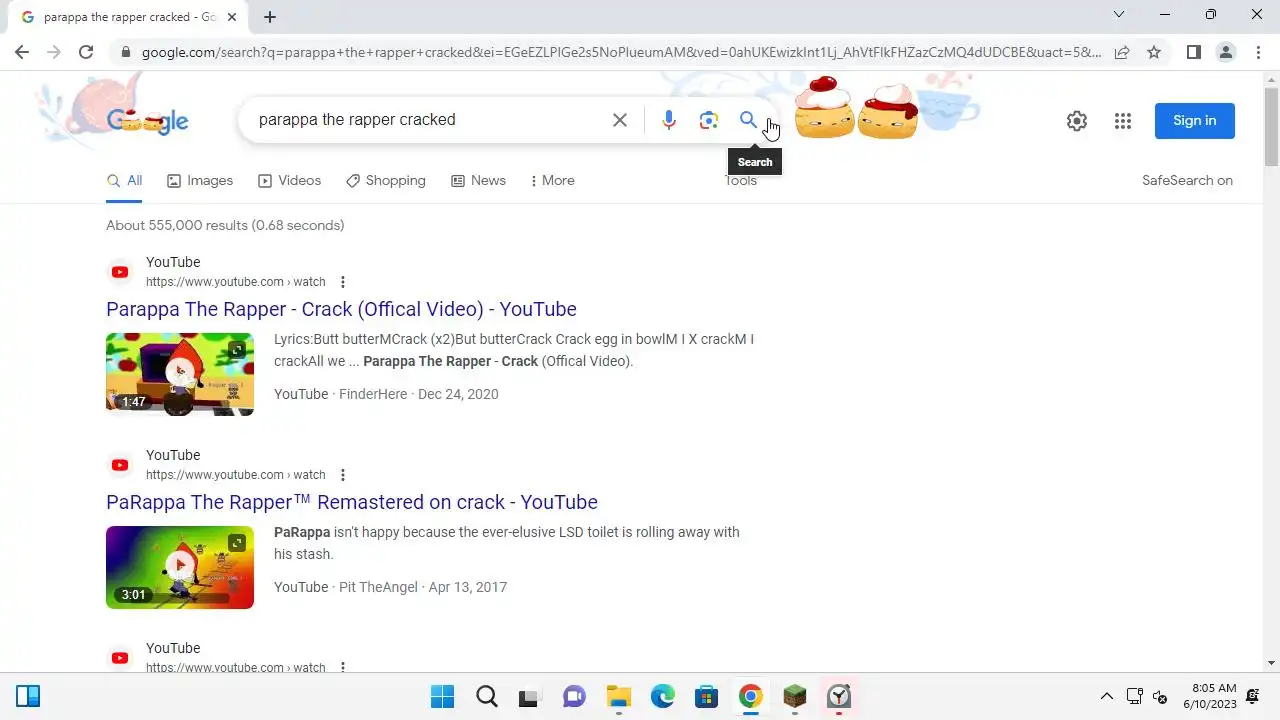Click 'FinderHere · Dec 24, 2020' text

click(419, 394)
